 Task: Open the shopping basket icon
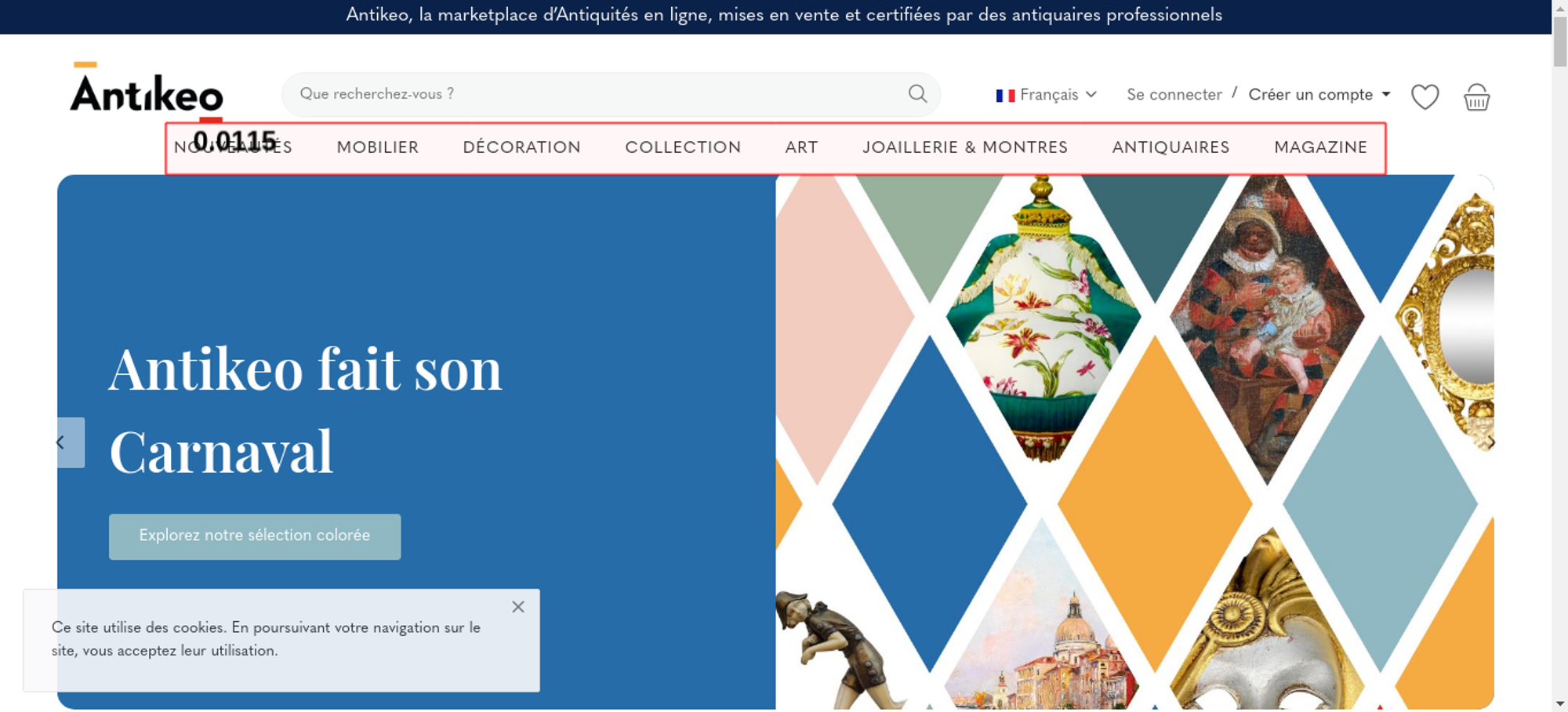[1476, 97]
